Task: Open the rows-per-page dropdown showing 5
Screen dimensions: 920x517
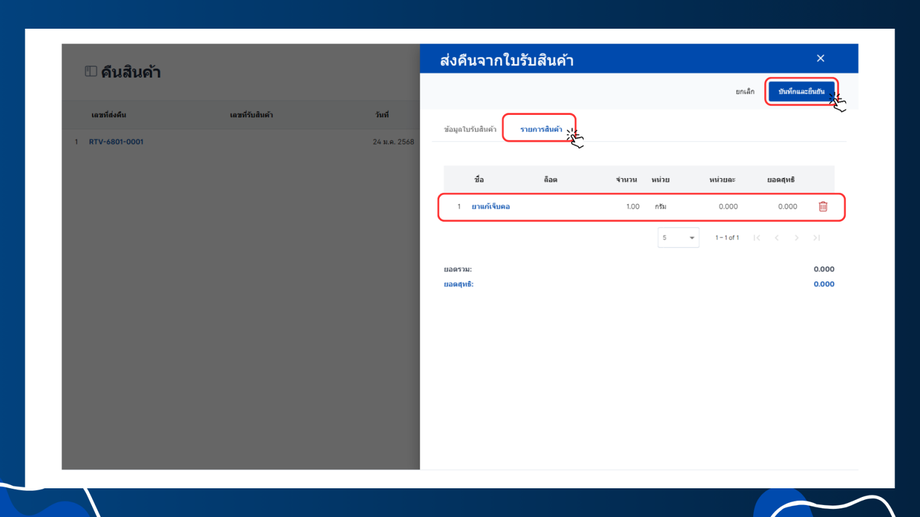Action: pyautogui.click(x=678, y=238)
